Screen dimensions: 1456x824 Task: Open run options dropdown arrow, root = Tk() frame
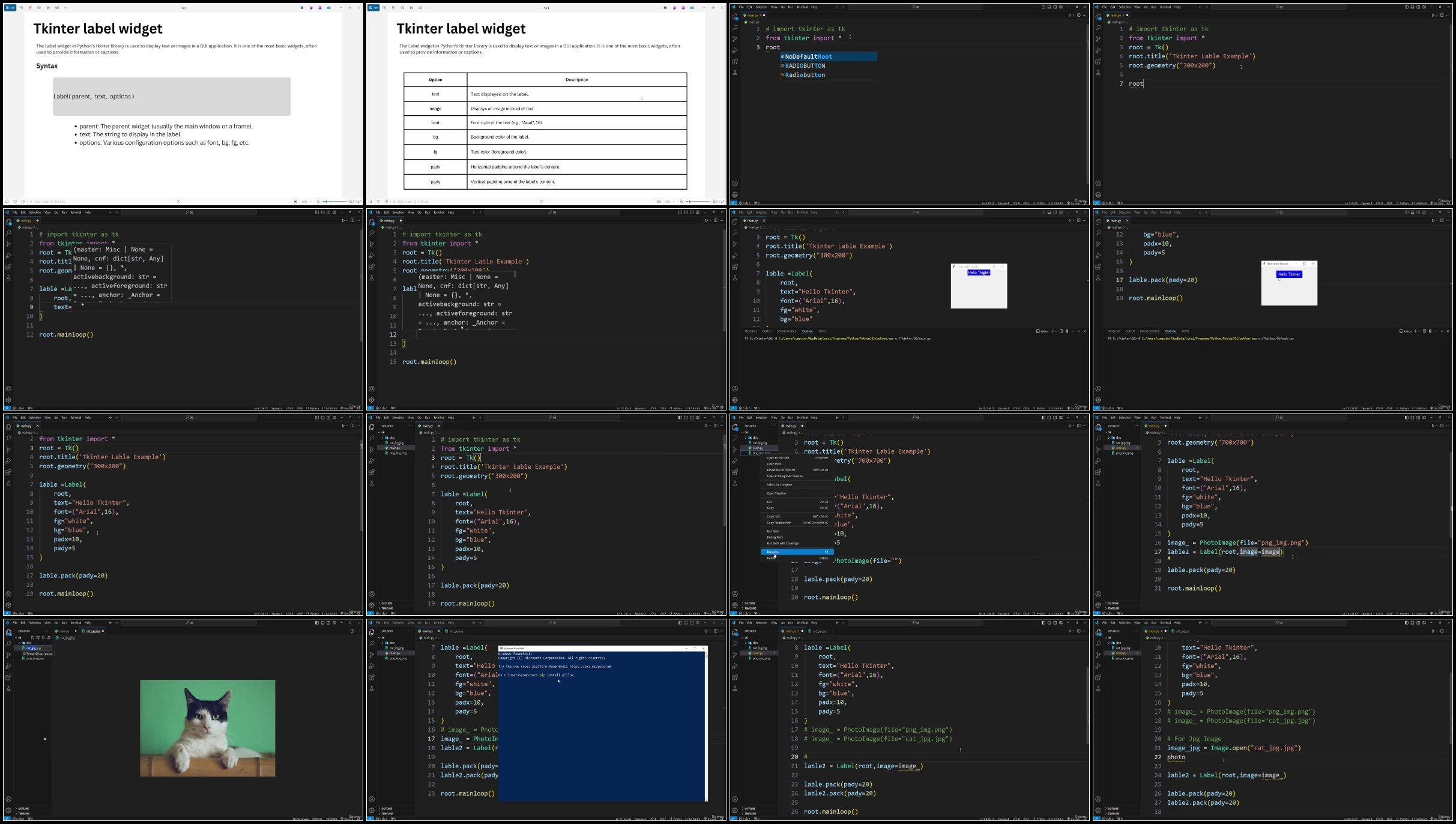(1074, 220)
